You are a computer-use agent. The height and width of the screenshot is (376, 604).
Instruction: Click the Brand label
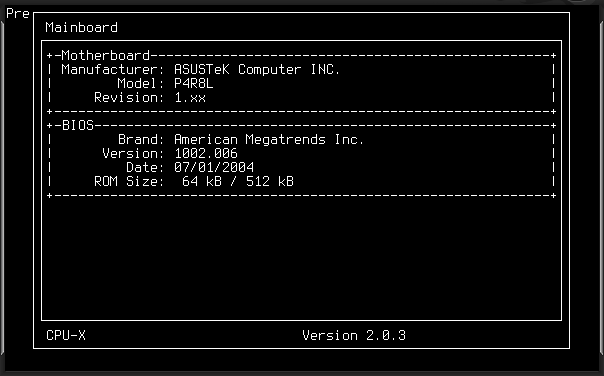pos(141,139)
